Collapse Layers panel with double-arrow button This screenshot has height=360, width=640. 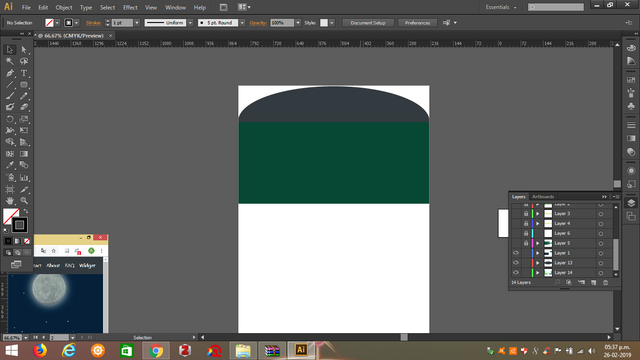coord(604,197)
